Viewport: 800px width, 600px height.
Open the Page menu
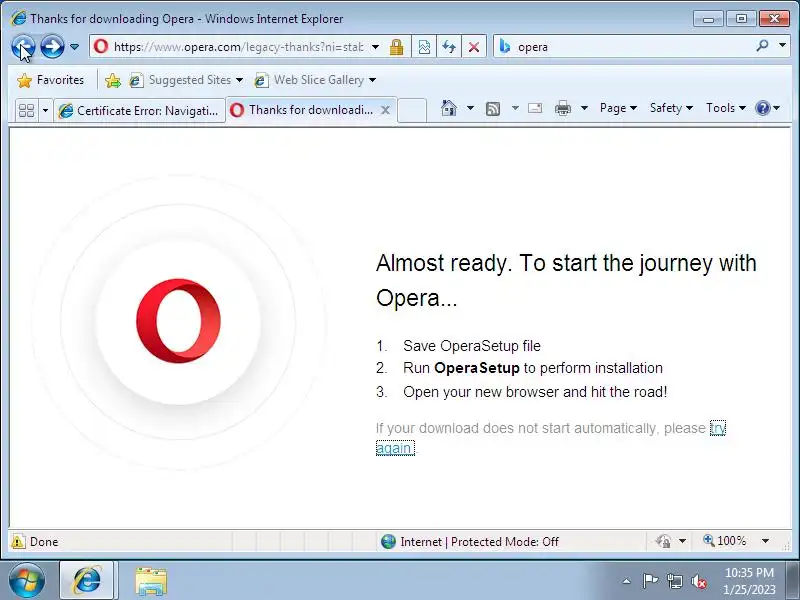pyautogui.click(x=618, y=108)
